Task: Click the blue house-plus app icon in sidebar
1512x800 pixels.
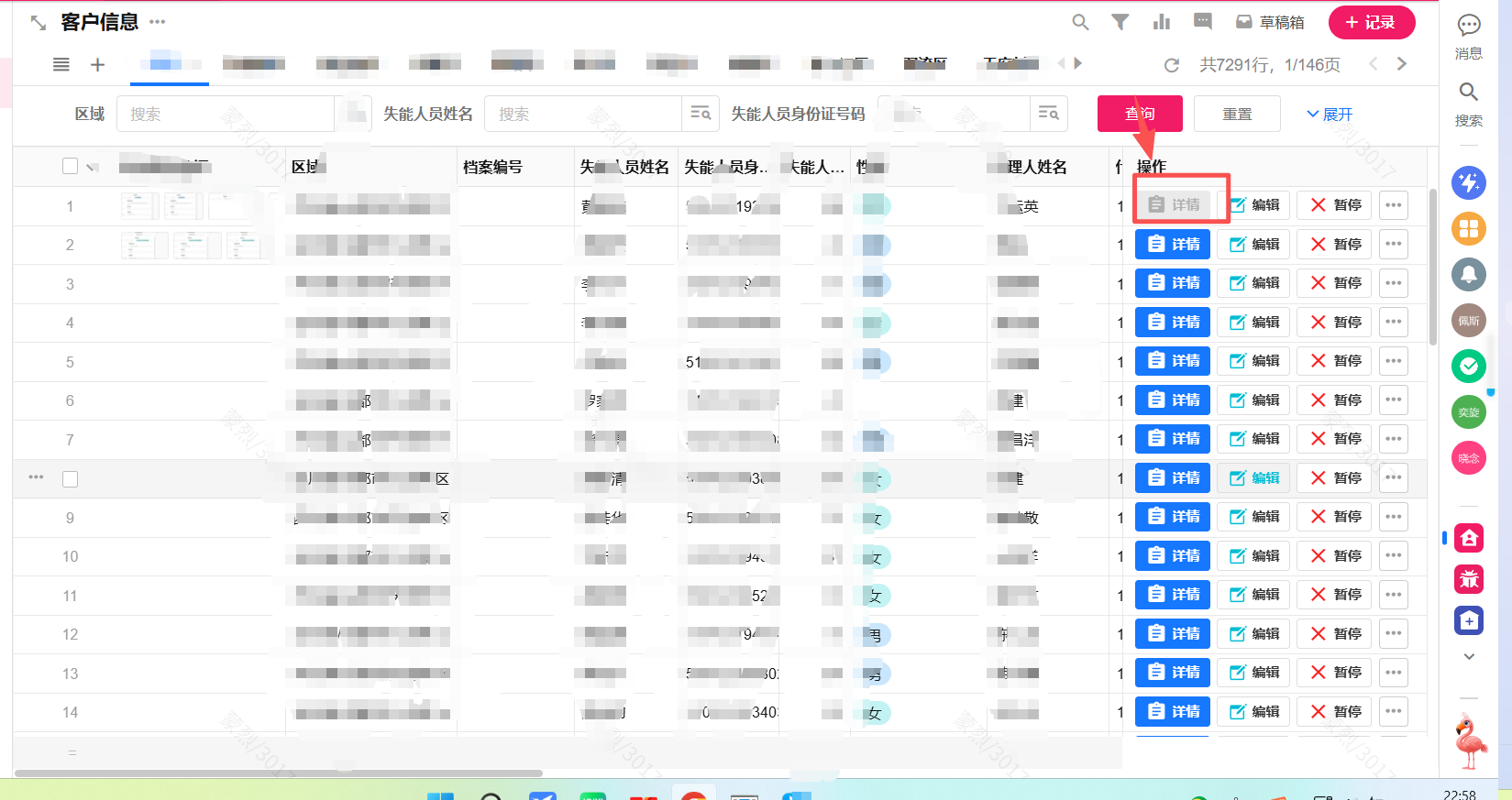Action: [x=1469, y=620]
